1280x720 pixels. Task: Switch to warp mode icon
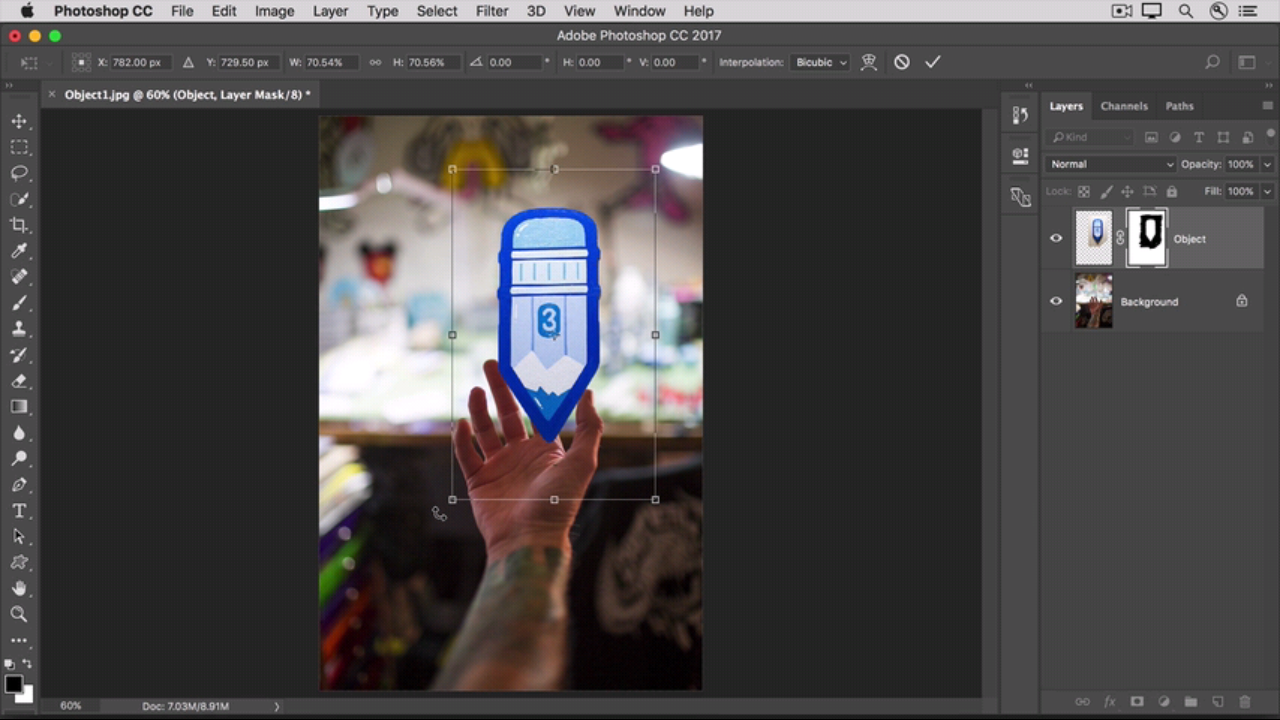869,62
